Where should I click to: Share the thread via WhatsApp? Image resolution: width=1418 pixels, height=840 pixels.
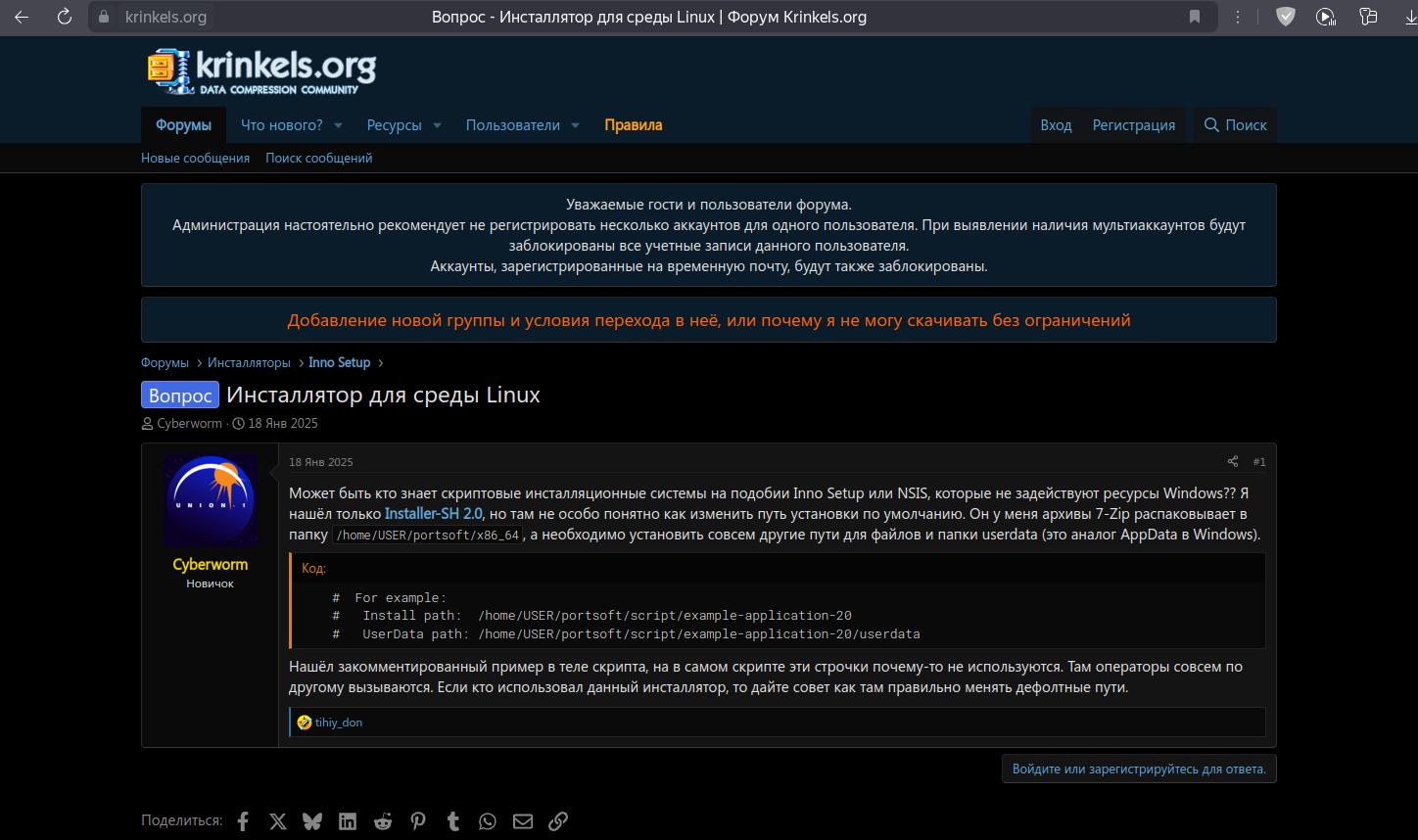point(488,821)
